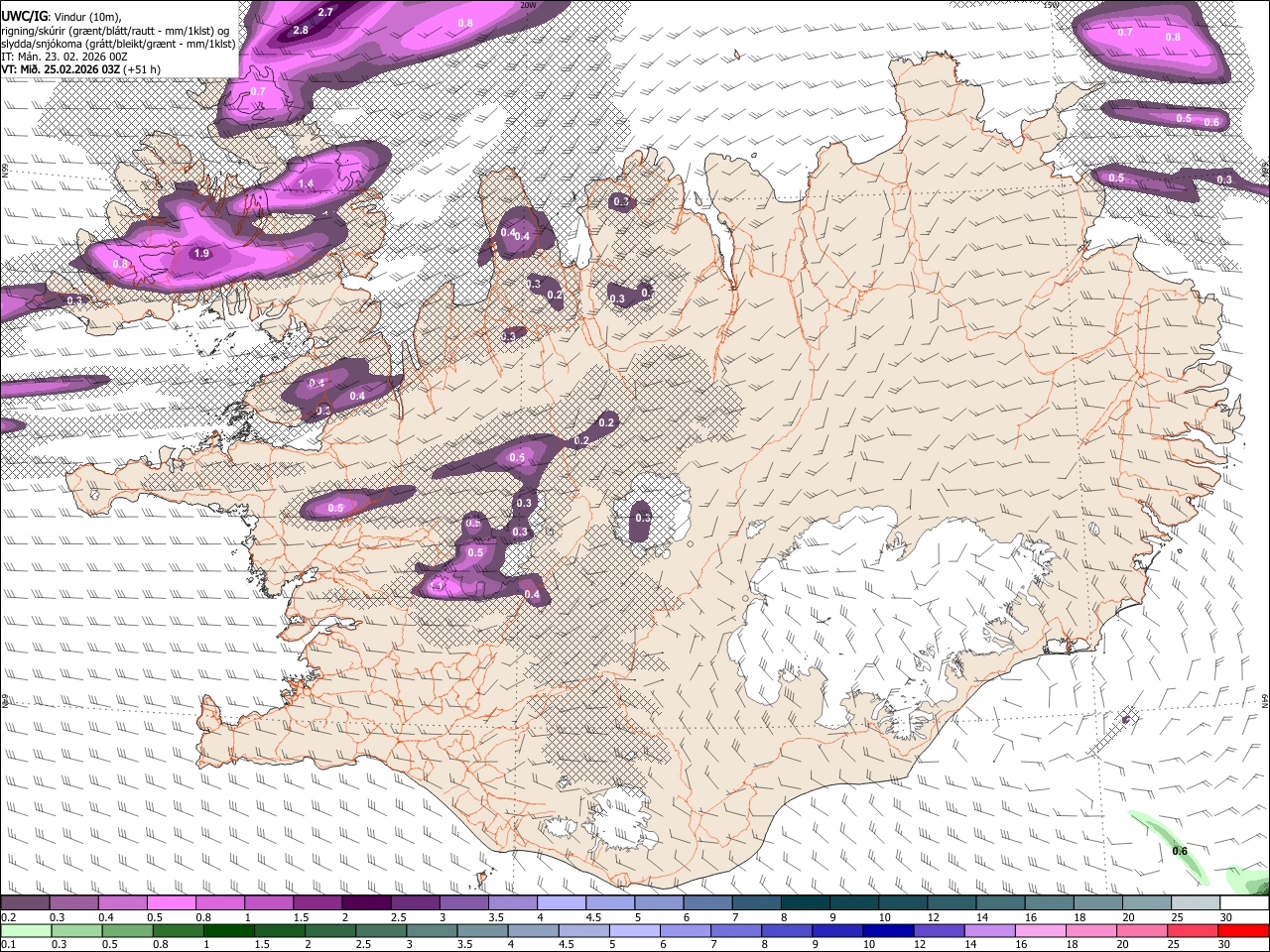This screenshot has width=1270, height=952.
Task: Pick the deep navy blue swatch labeled 10 in lower legend
Action: [887, 930]
